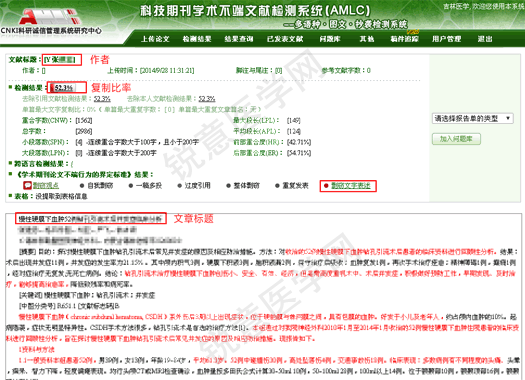
Task: Click the red dot beside 剽窃文字表述
Action: (326, 185)
